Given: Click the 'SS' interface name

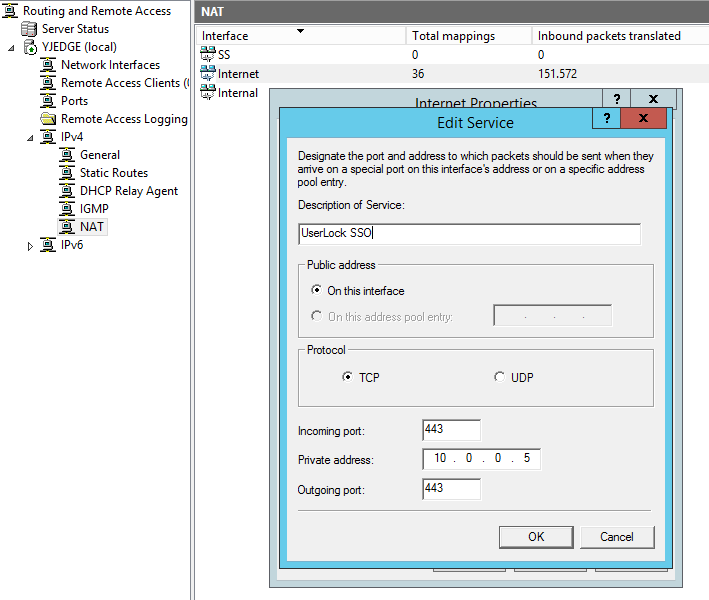Looking at the screenshot, I should (x=224, y=55).
